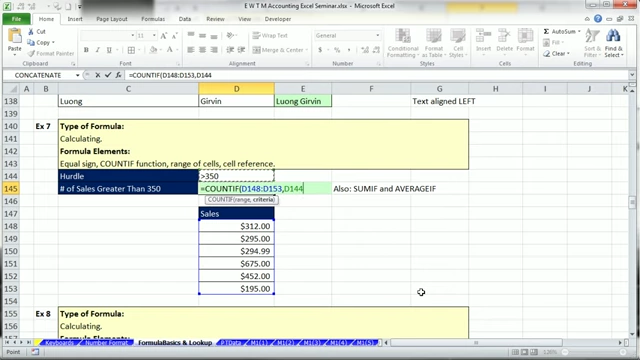Increase font size with the large A icon

(164, 36)
